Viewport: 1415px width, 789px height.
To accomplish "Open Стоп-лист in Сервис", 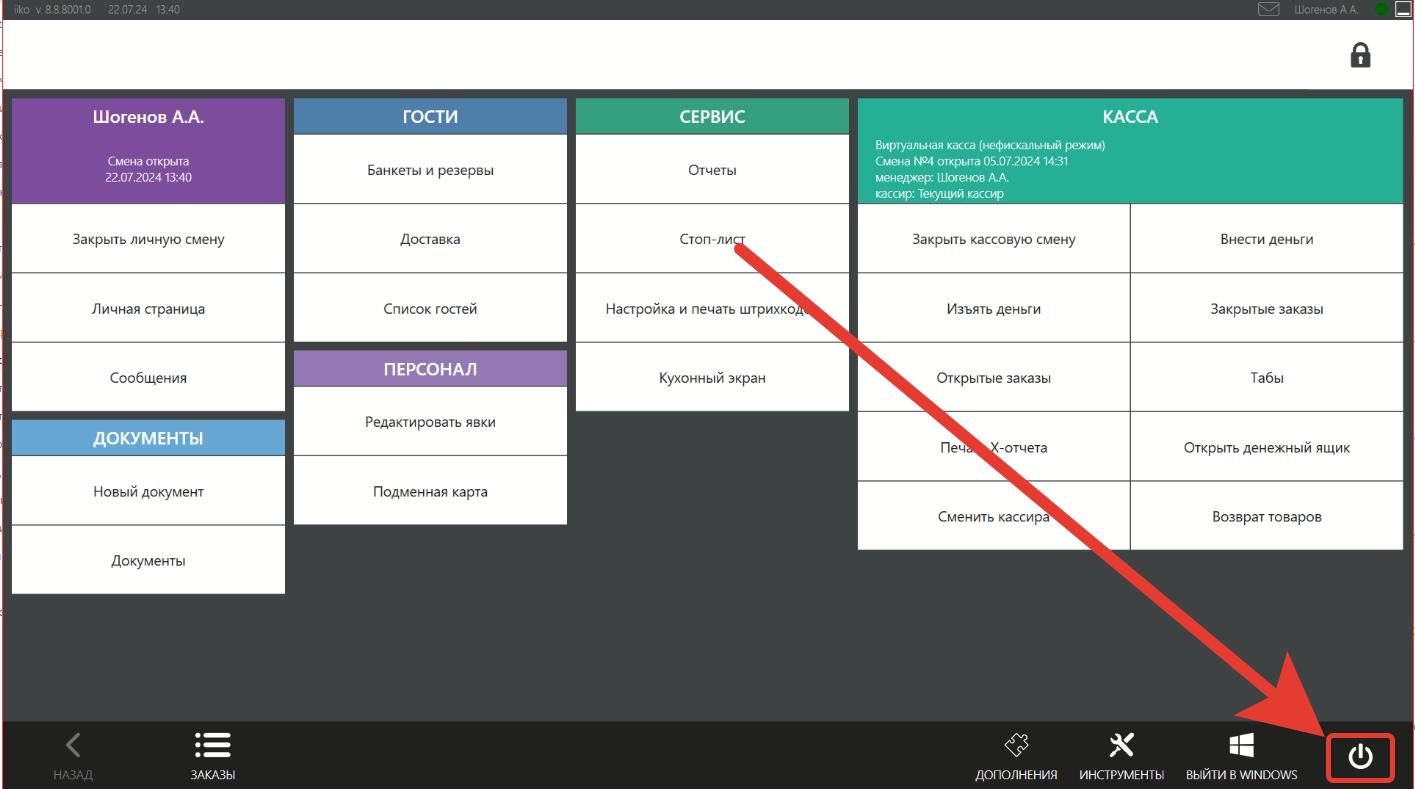I will pyautogui.click(x=712, y=239).
